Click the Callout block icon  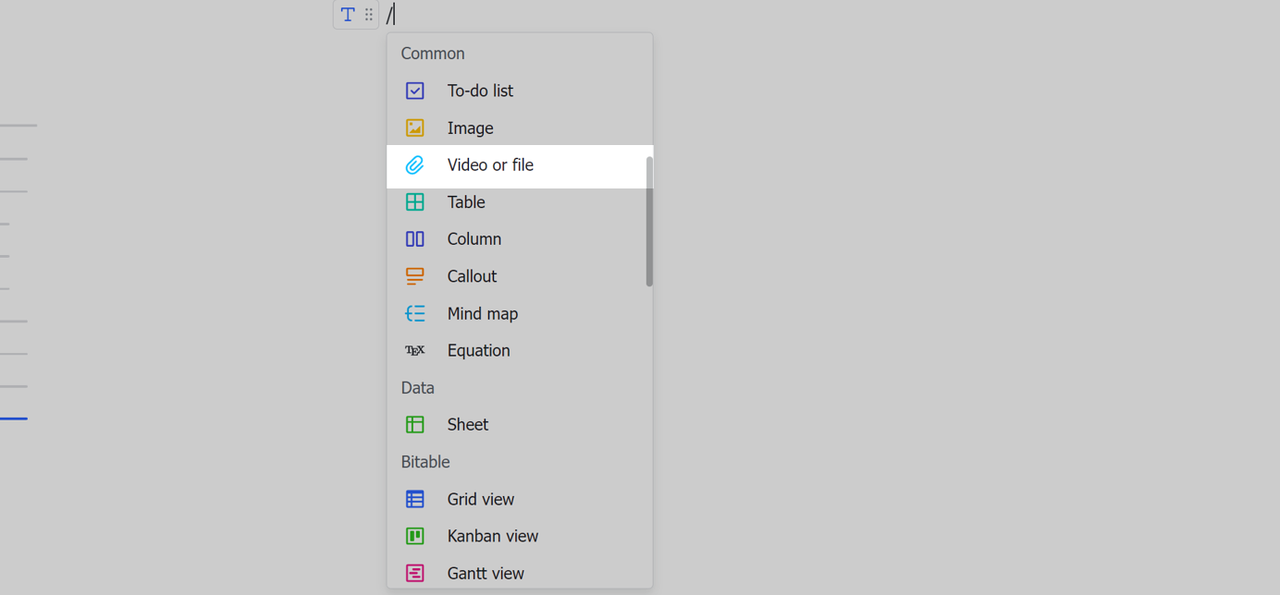tap(415, 276)
